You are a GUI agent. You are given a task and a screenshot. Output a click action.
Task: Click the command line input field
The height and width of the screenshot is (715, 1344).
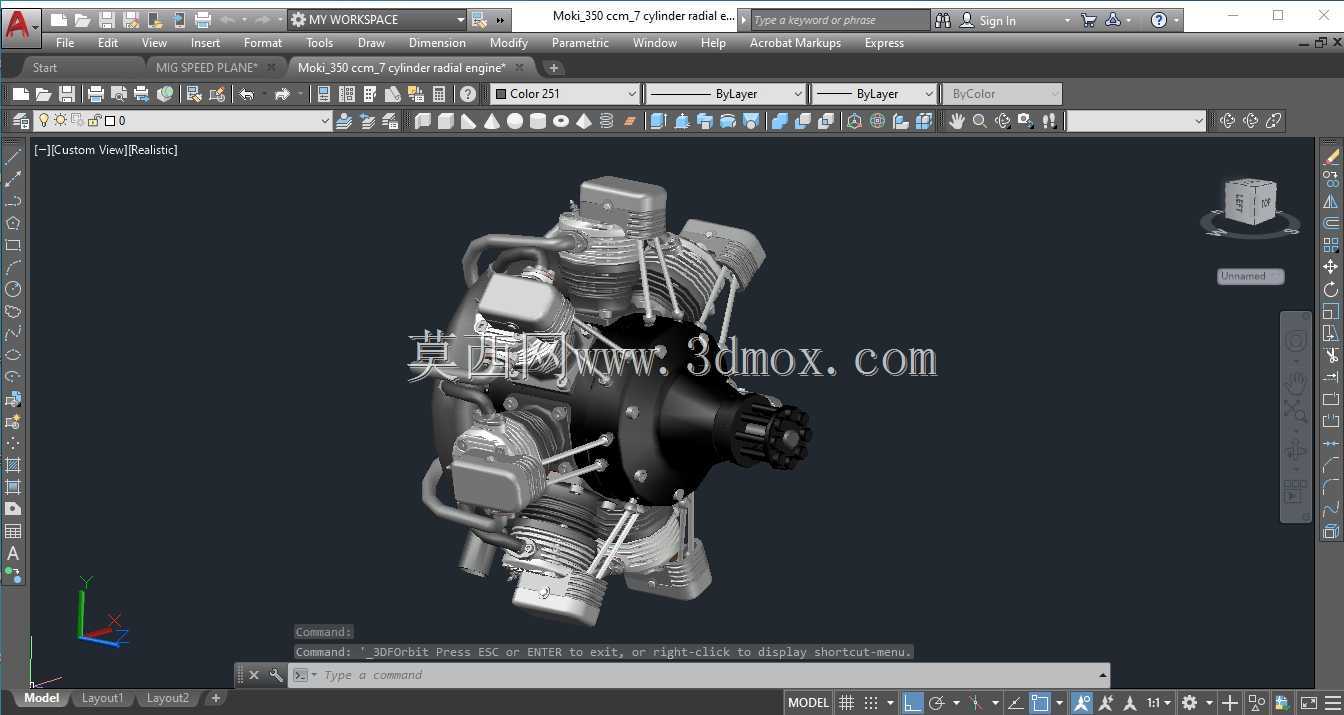700,675
